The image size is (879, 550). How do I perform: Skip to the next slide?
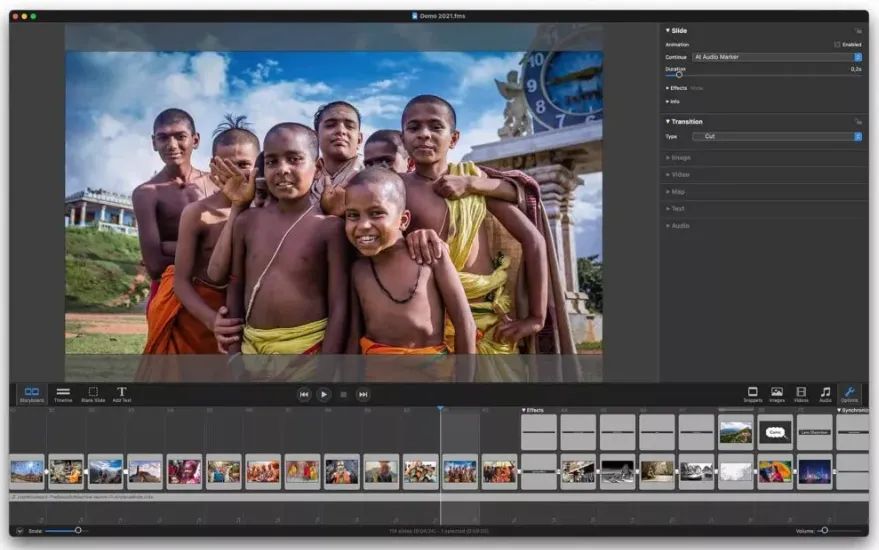363,395
